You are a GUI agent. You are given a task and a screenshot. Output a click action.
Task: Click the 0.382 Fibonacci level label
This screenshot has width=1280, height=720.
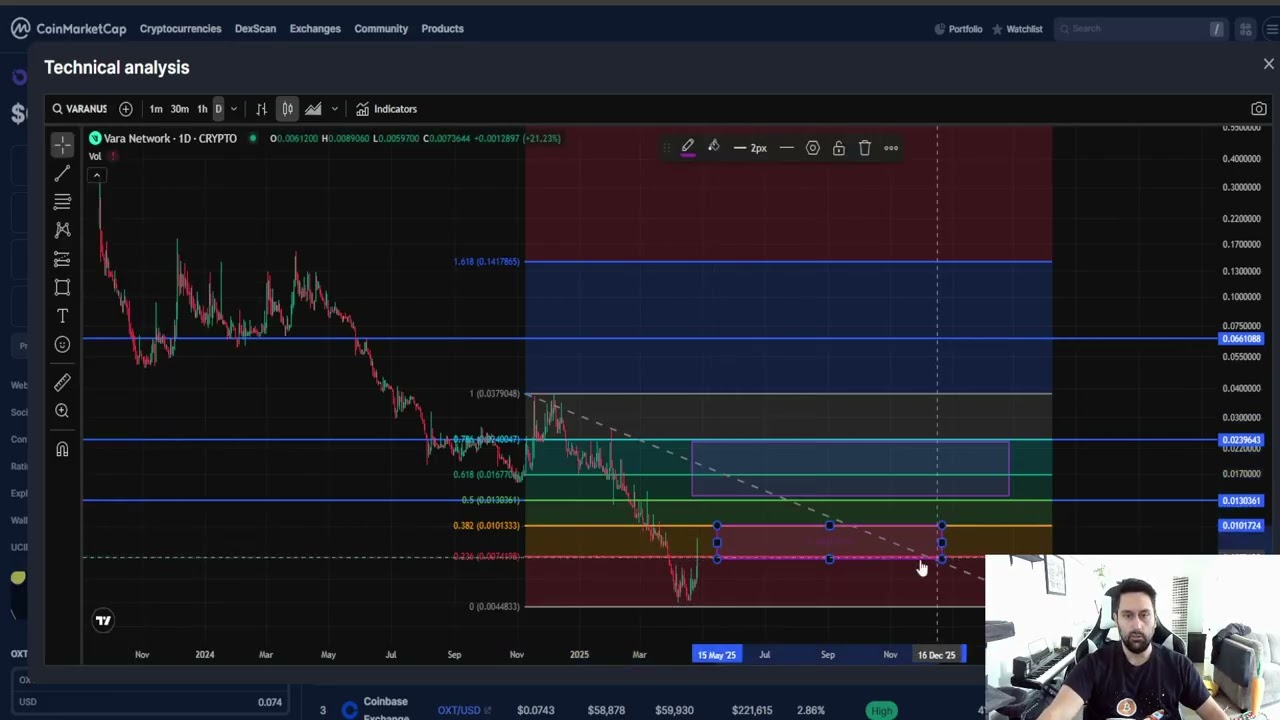point(487,526)
